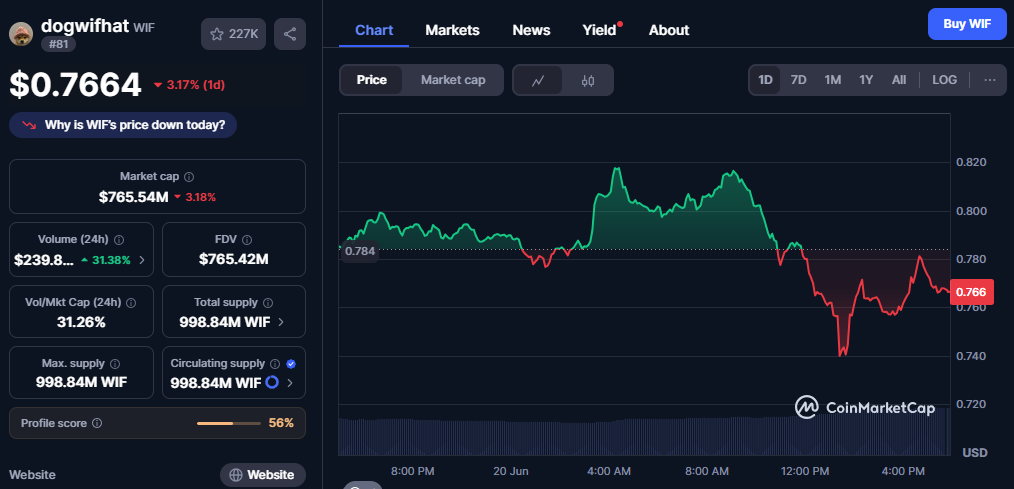This screenshot has width=1014, height=489.
Task: Click the #81 rank badge
Action: pos(58,45)
